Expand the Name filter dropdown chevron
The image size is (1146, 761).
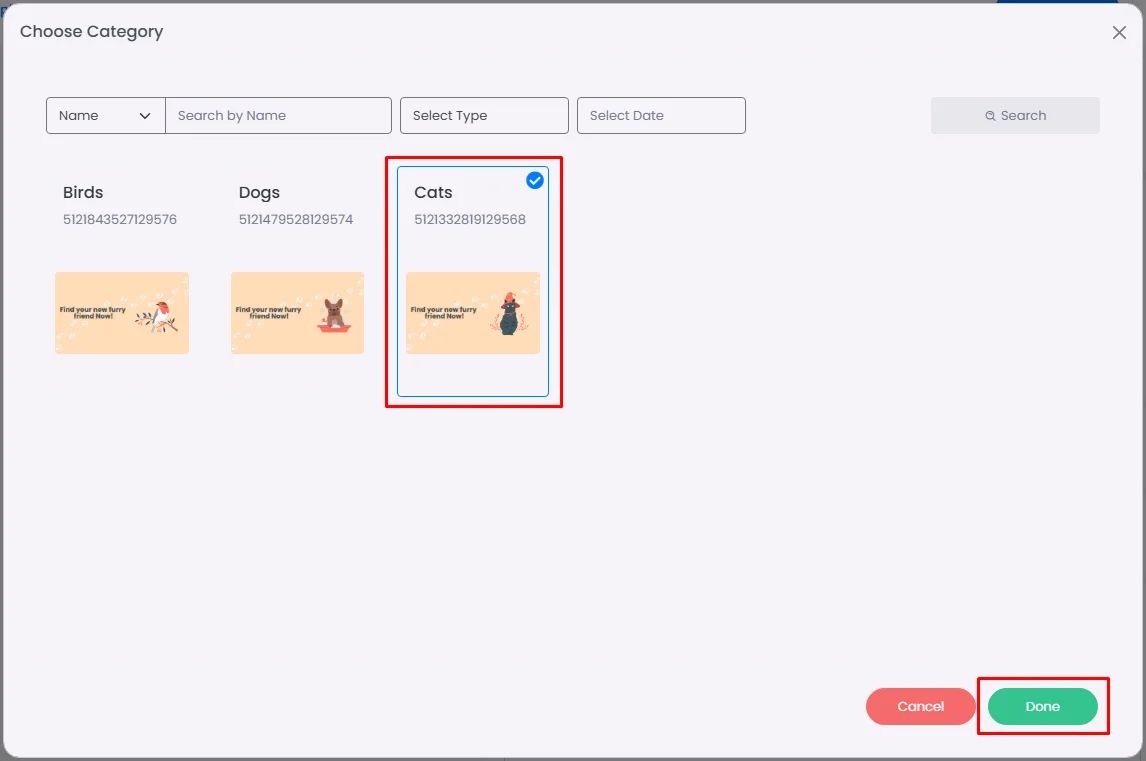145,116
